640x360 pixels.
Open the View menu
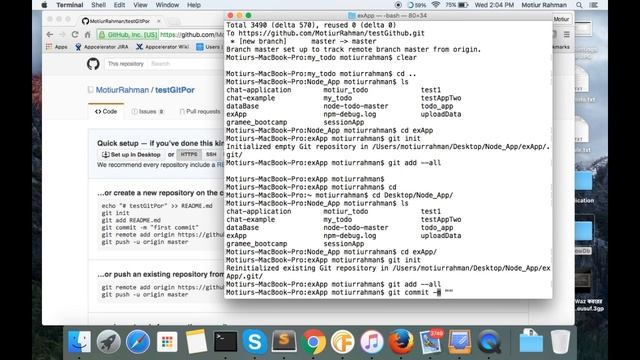point(140,5)
